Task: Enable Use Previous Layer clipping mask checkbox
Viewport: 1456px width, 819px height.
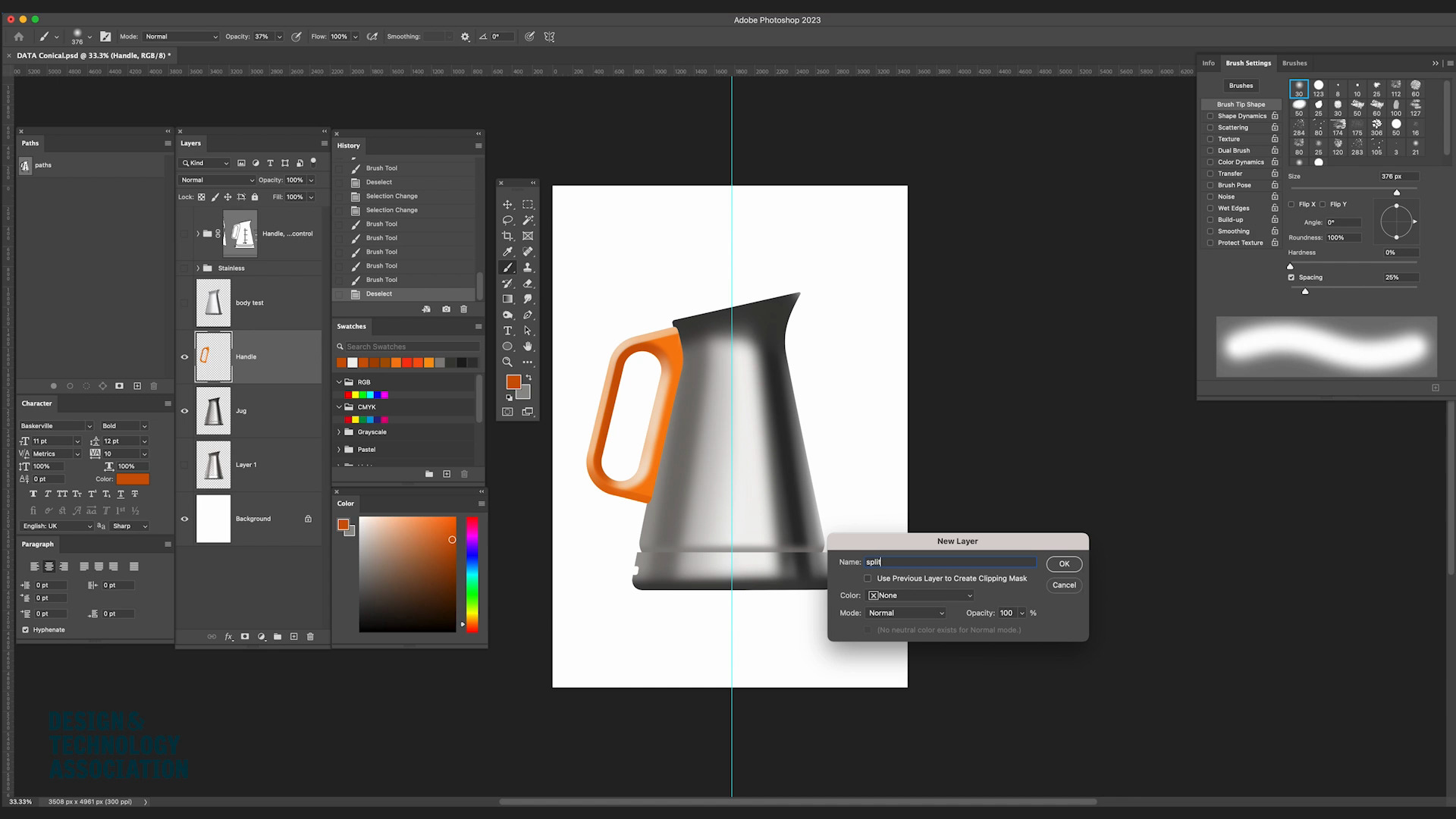Action: pos(868,579)
